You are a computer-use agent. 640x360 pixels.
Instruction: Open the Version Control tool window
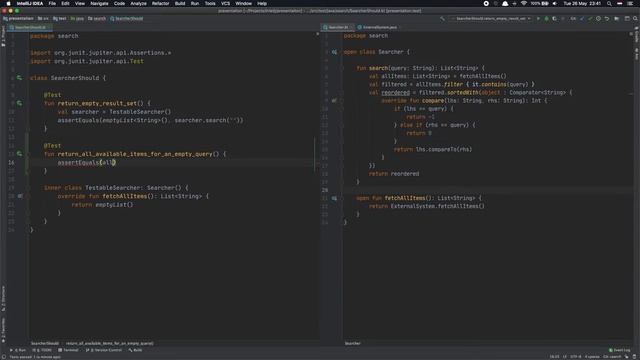(104, 350)
